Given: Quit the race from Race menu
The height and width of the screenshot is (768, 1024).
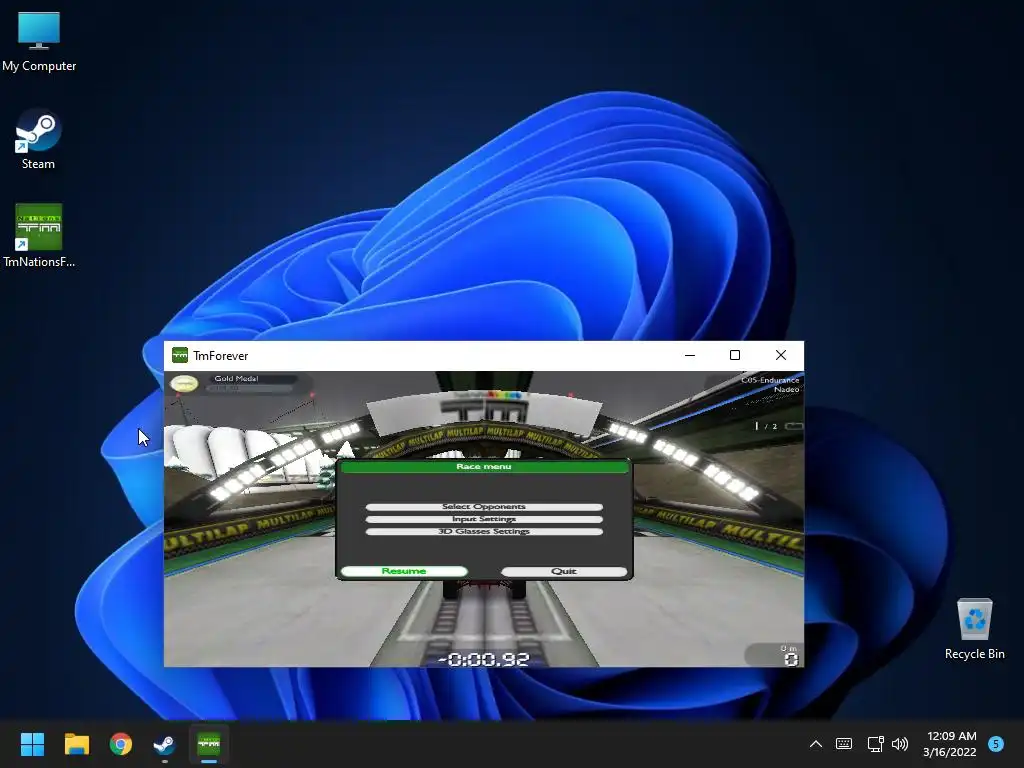Looking at the screenshot, I should 564,571.
